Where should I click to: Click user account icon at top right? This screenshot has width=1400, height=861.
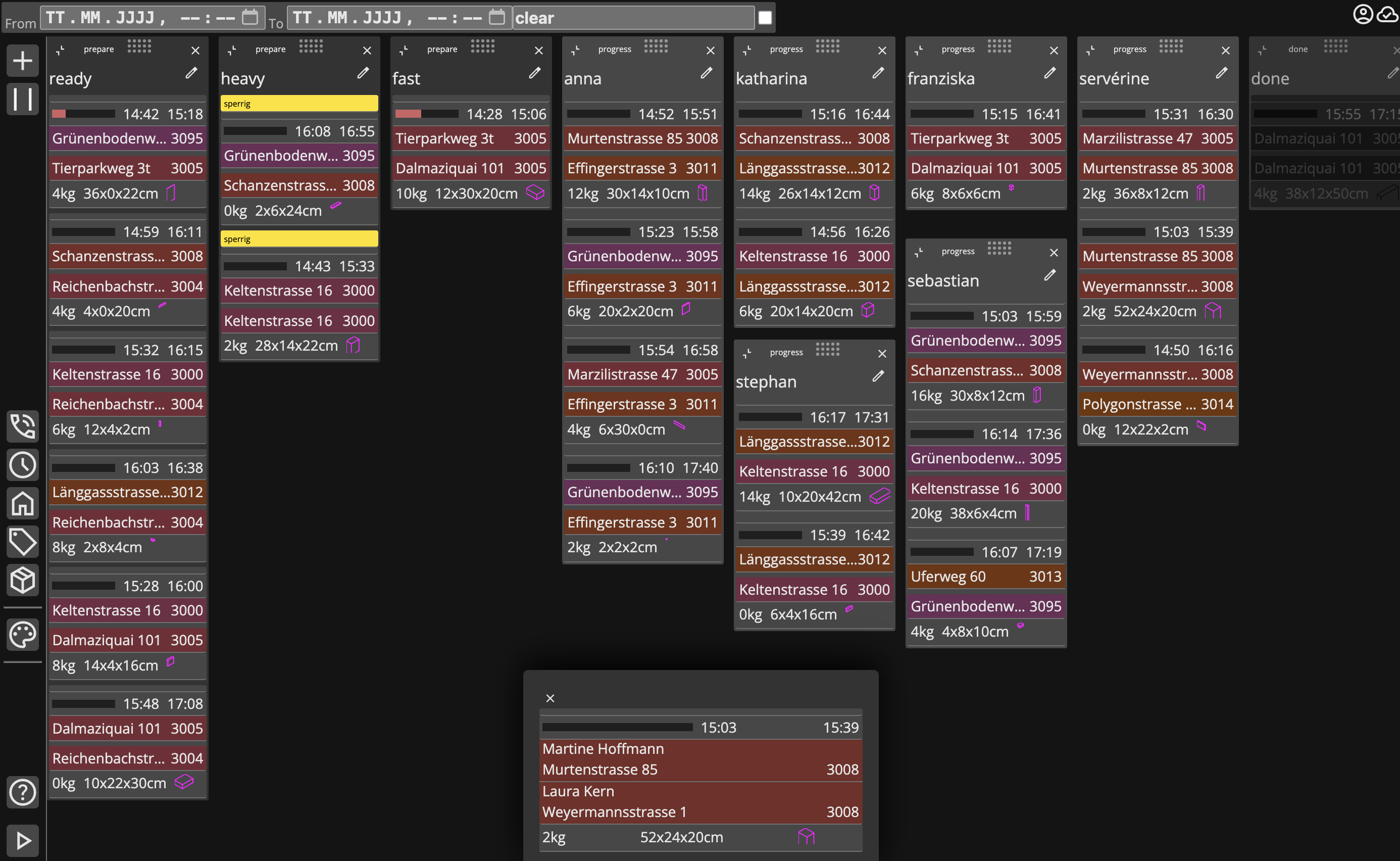pos(1363,14)
